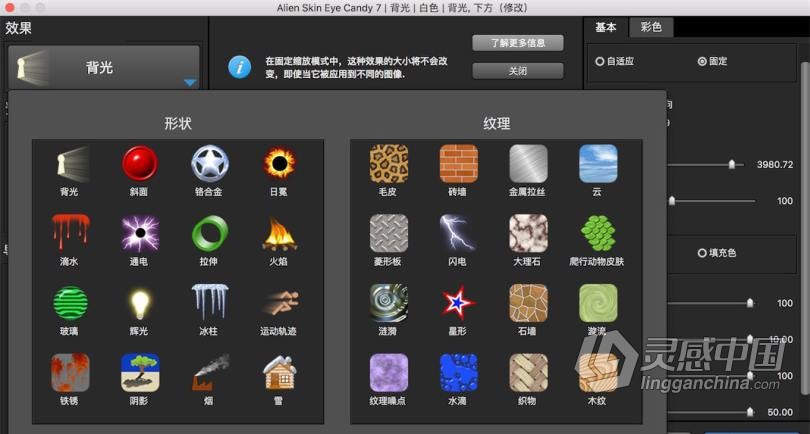Viewport: 810px width, 434px height.
Task: Pick the 铬合金 chrome star effect
Action: tap(209, 164)
